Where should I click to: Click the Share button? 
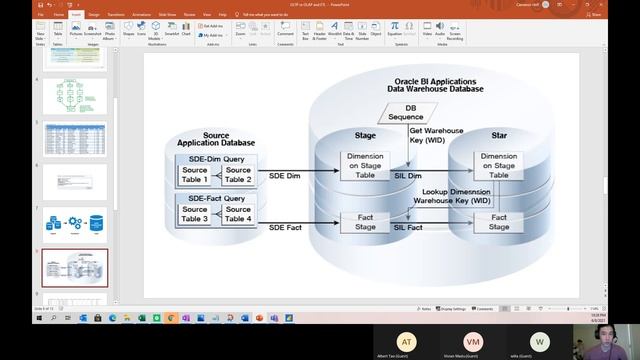(594, 15)
